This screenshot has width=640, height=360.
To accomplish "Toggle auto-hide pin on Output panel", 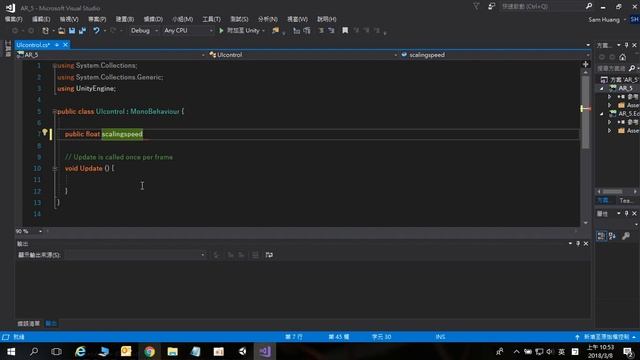I will [x=578, y=244].
